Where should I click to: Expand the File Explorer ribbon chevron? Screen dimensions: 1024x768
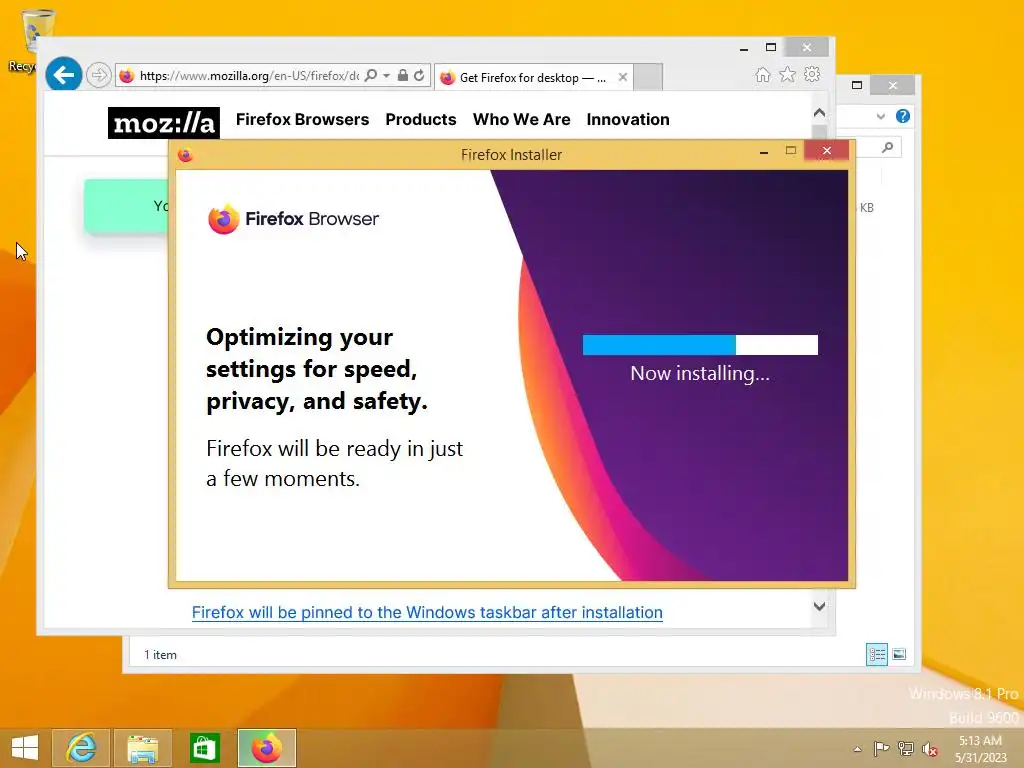pos(880,117)
